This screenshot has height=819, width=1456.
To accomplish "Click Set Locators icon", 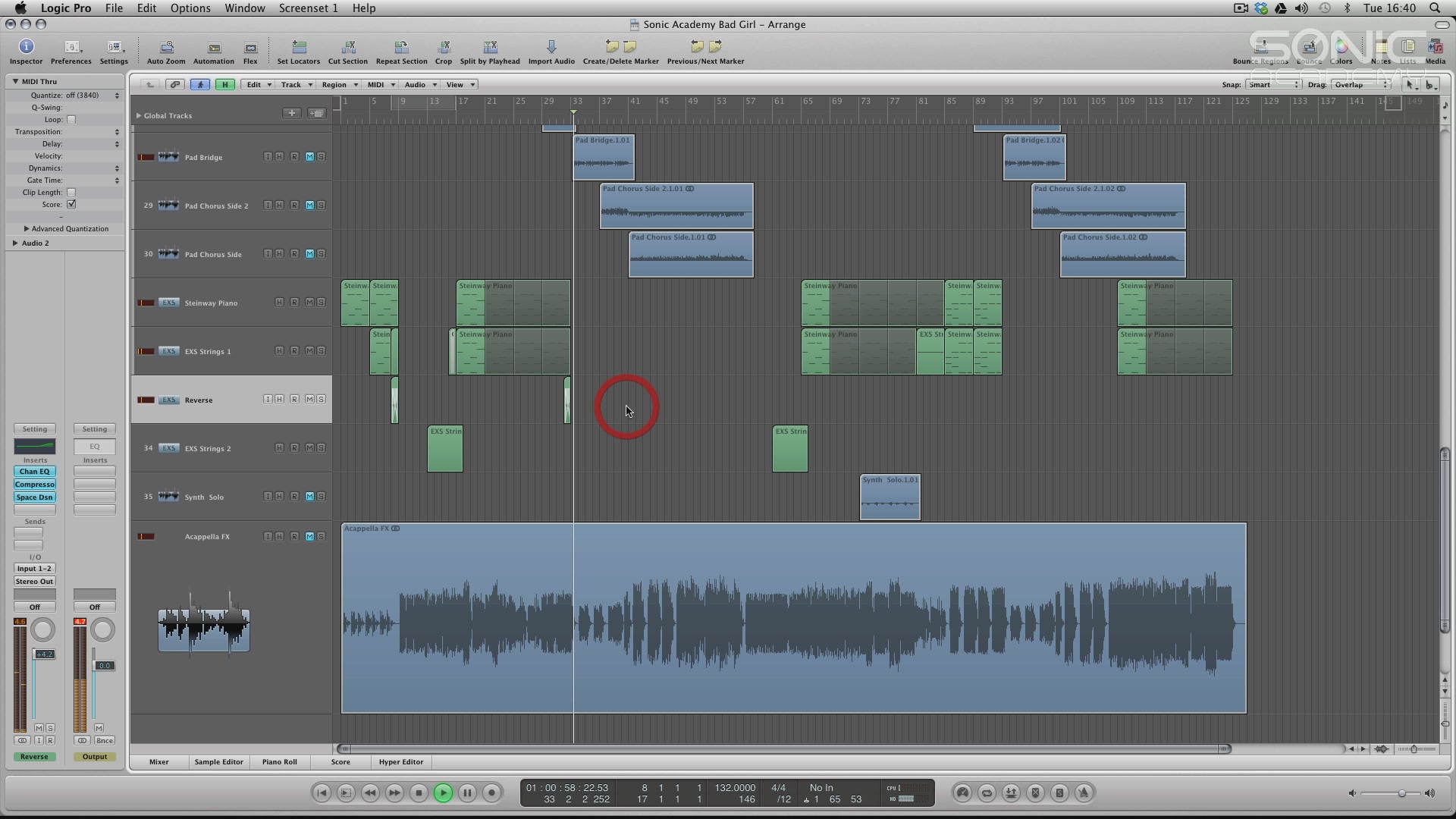I will point(299,52).
